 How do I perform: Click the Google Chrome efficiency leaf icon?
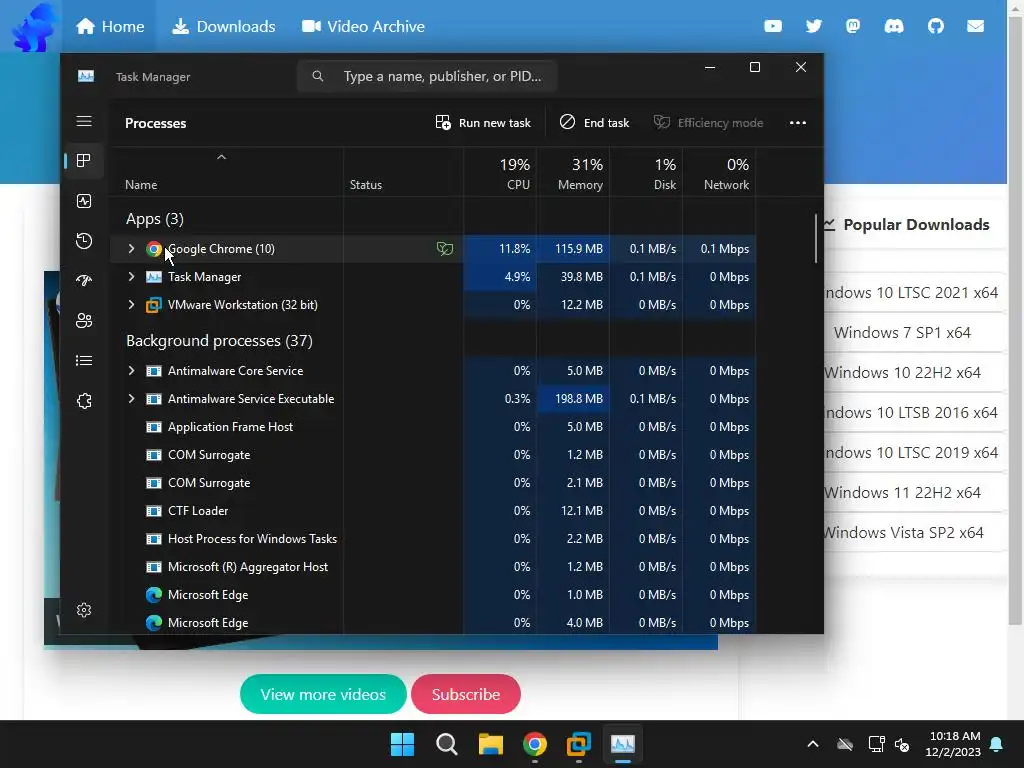click(445, 249)
